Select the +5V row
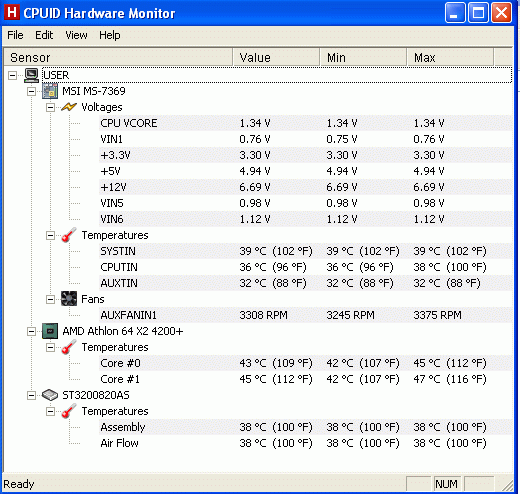The width and height of the screenshot is (520, 494). (306, 171)
